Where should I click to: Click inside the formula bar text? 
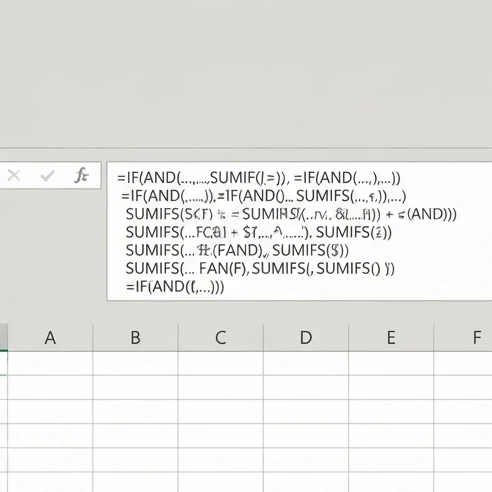click(x=299, y=231)
